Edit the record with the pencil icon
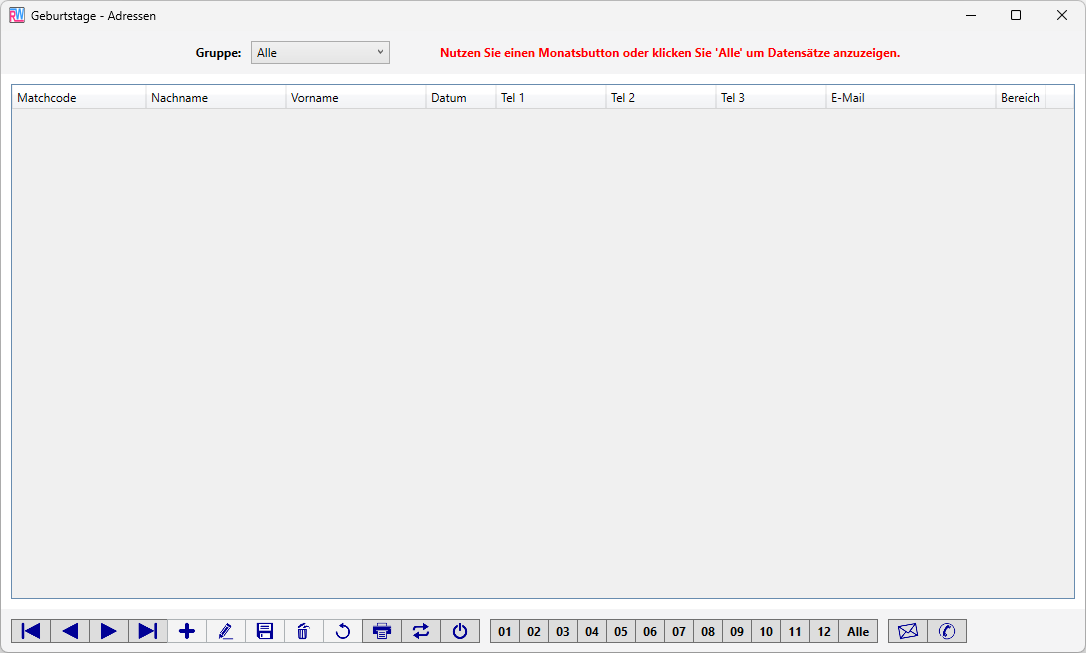Screen dimensions: 1086x653 226,631
